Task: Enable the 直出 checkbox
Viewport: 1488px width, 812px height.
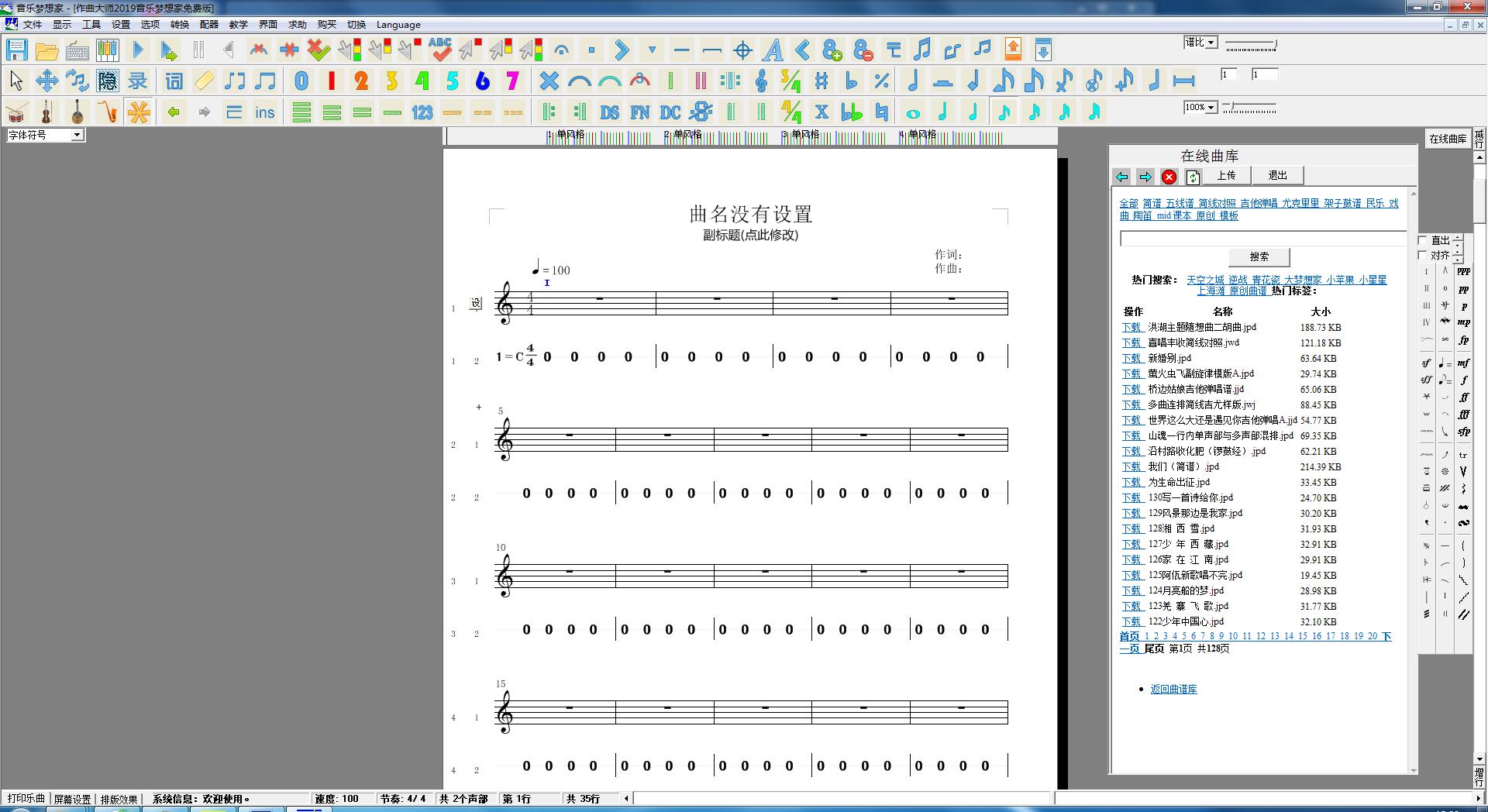Action: click(x=1422, y=240)
